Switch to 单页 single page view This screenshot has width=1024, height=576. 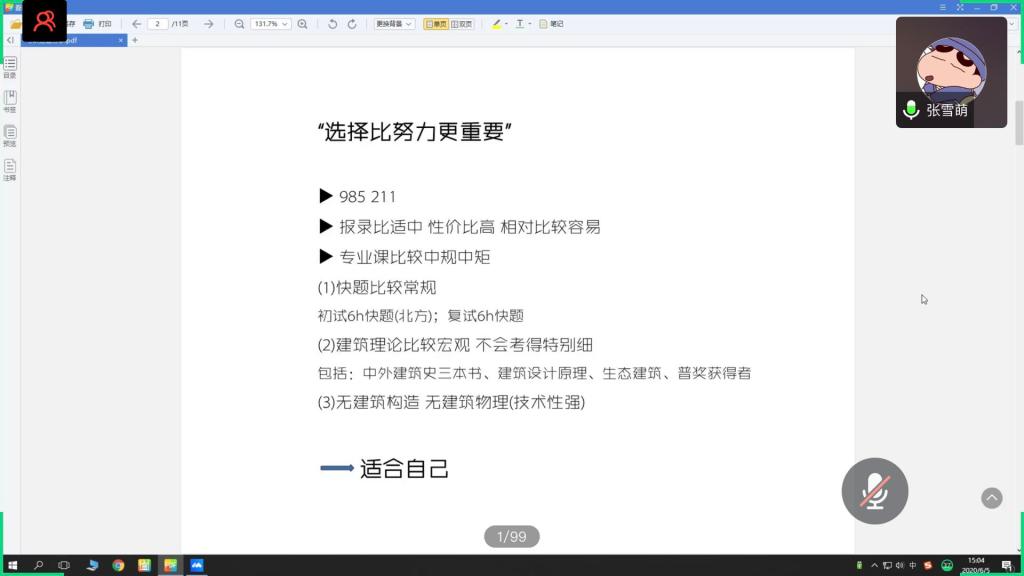click(x=436, y=23)
